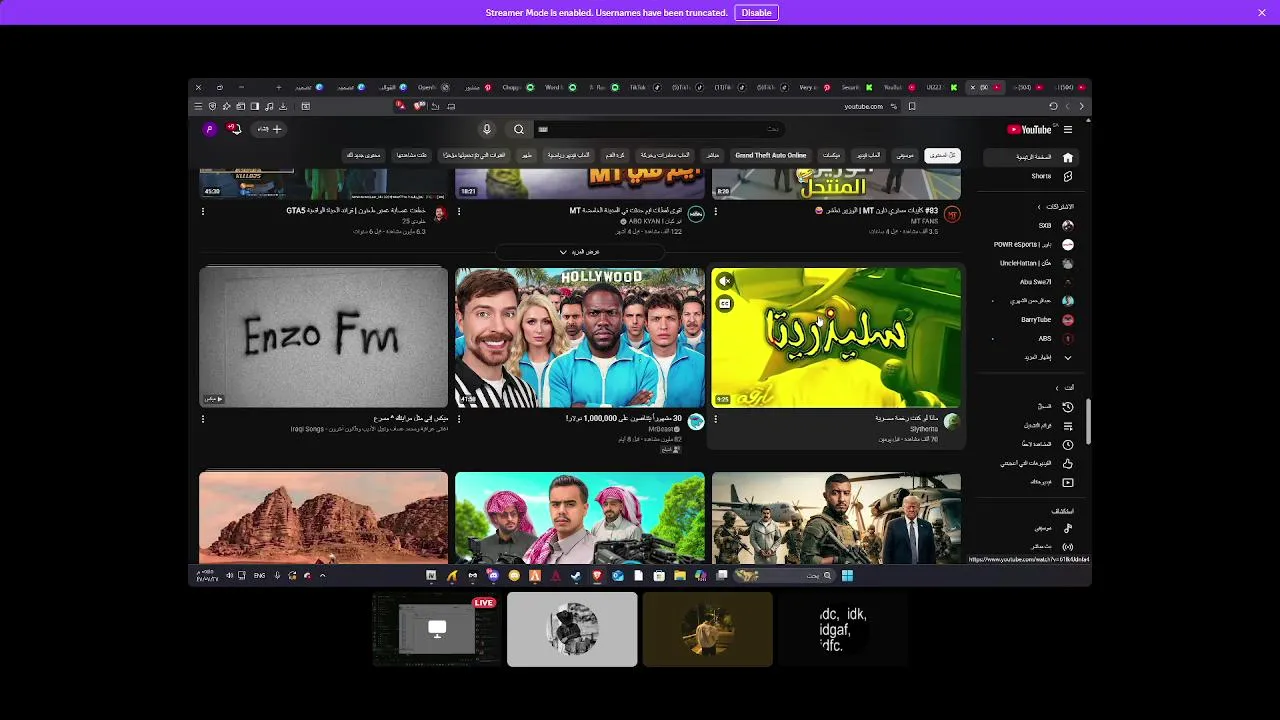The image size is (1280, 720).
Task: Open the desert rocks video thumbnail
Action: (x=323, y=518)
